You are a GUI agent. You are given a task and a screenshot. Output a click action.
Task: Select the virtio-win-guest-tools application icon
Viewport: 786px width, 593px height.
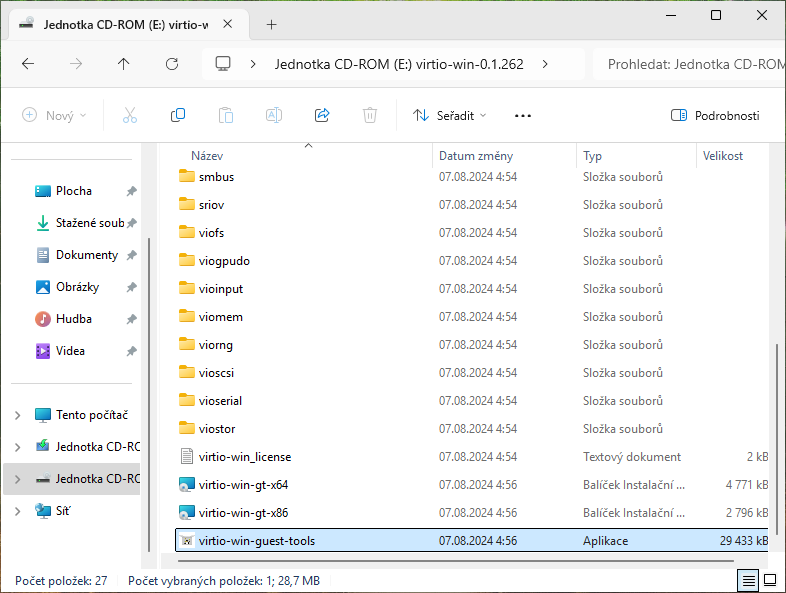point(187,540)
